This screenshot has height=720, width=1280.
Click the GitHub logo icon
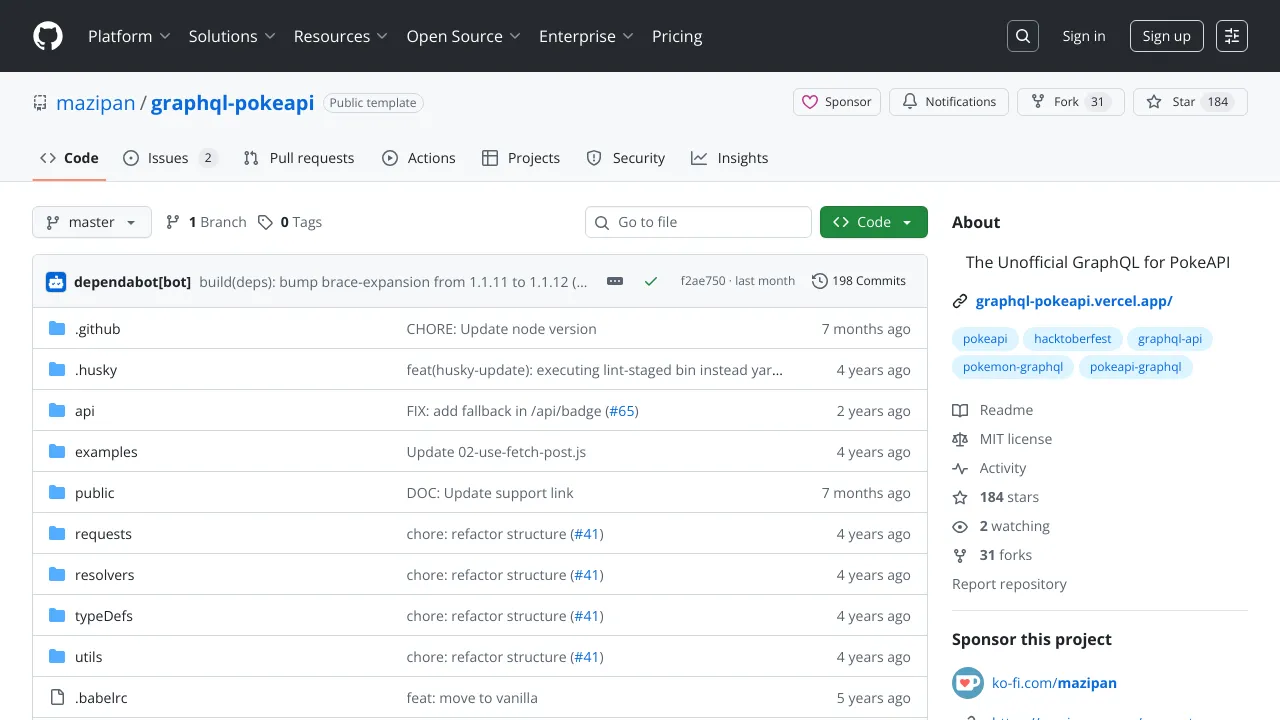click(48, 36)
